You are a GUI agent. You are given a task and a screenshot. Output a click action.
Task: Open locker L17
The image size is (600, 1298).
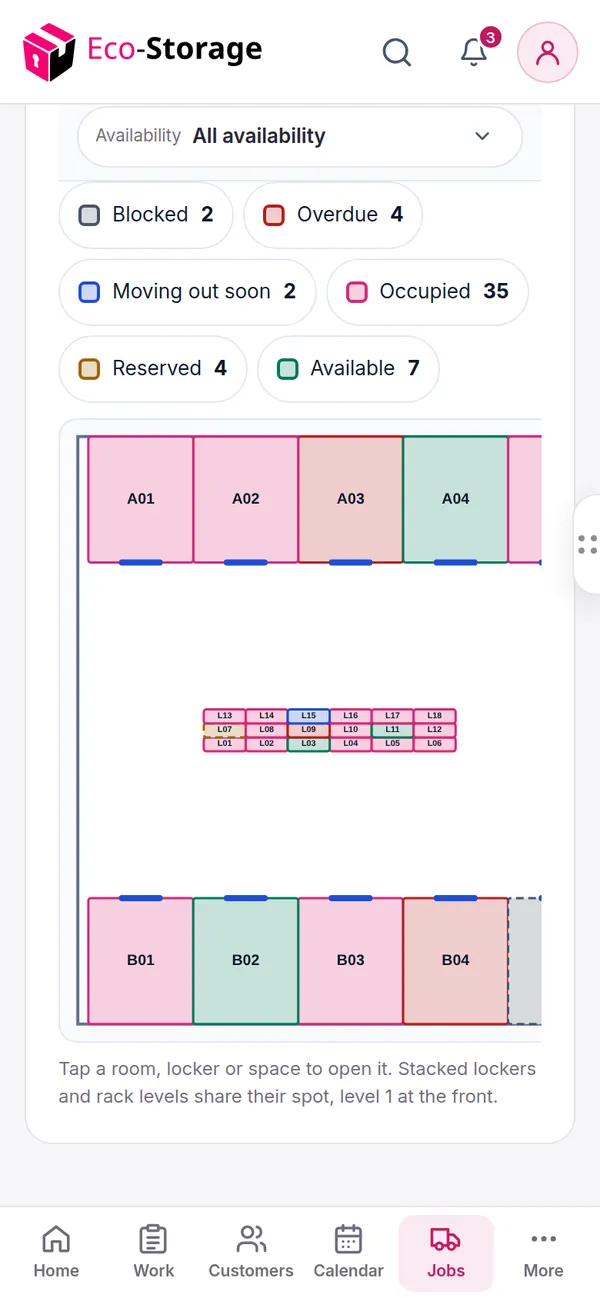393,716
